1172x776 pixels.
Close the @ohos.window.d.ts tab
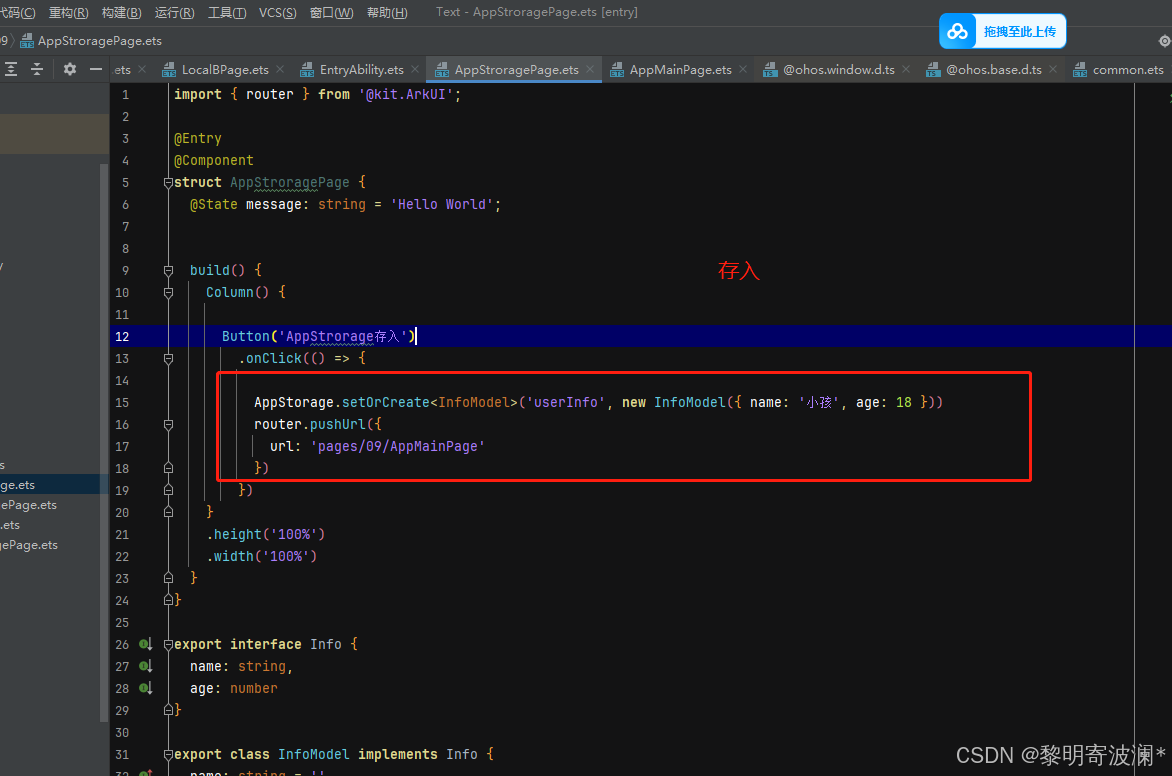point(907,69)
